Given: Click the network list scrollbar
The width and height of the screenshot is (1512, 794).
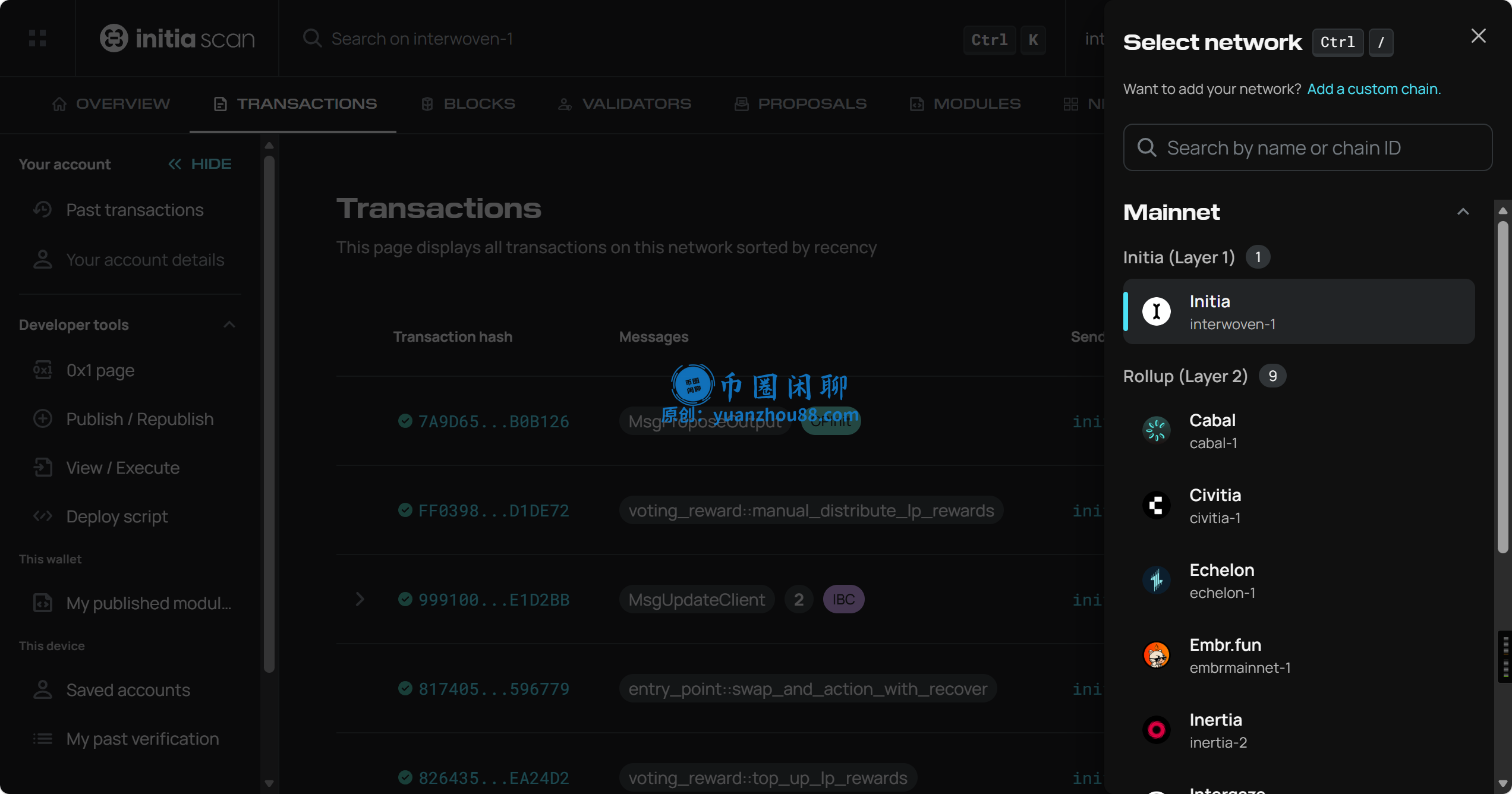Looking at the screenshot, I should [1502, 386].
